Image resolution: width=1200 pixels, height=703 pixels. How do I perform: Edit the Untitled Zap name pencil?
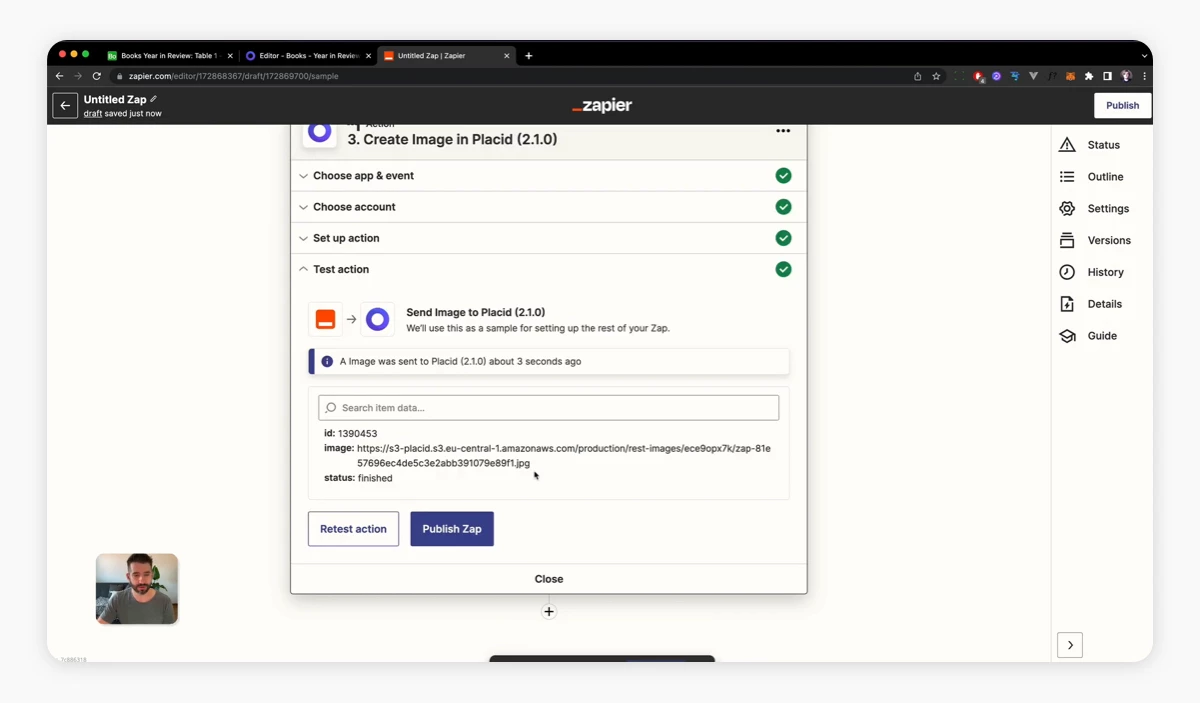(154, 99)
